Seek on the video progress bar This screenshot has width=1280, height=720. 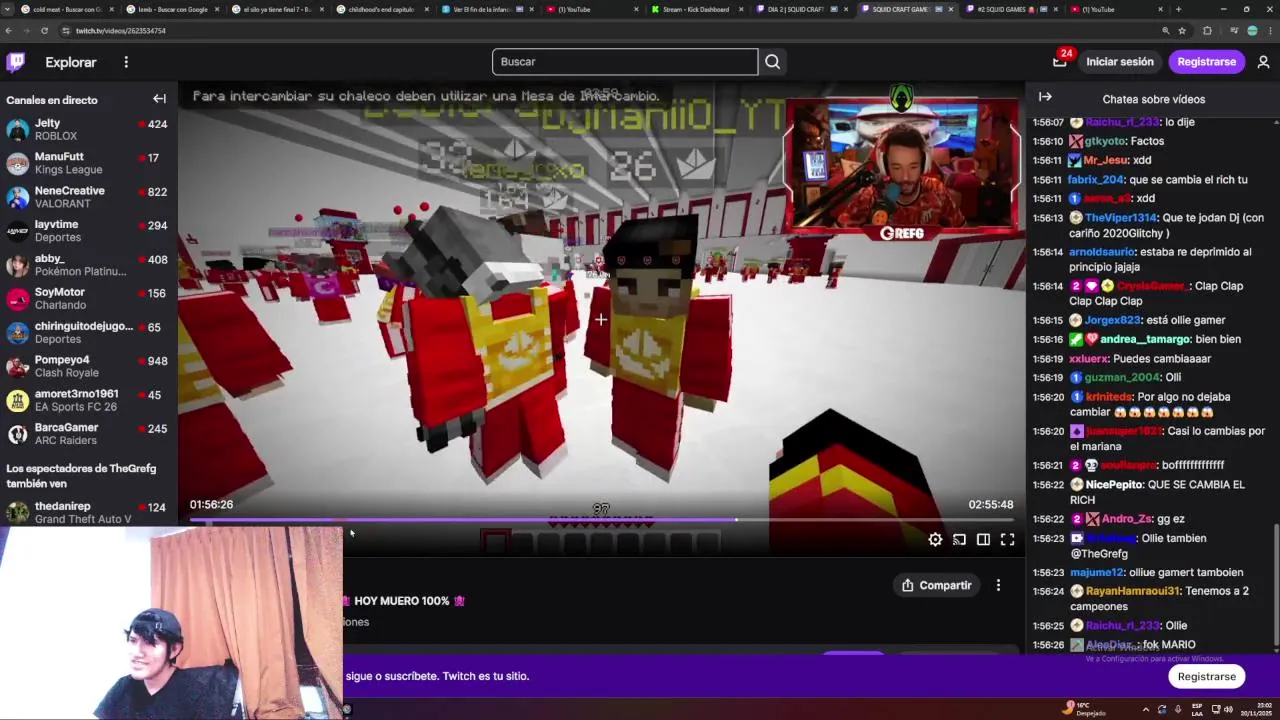[x=601, y=520]
